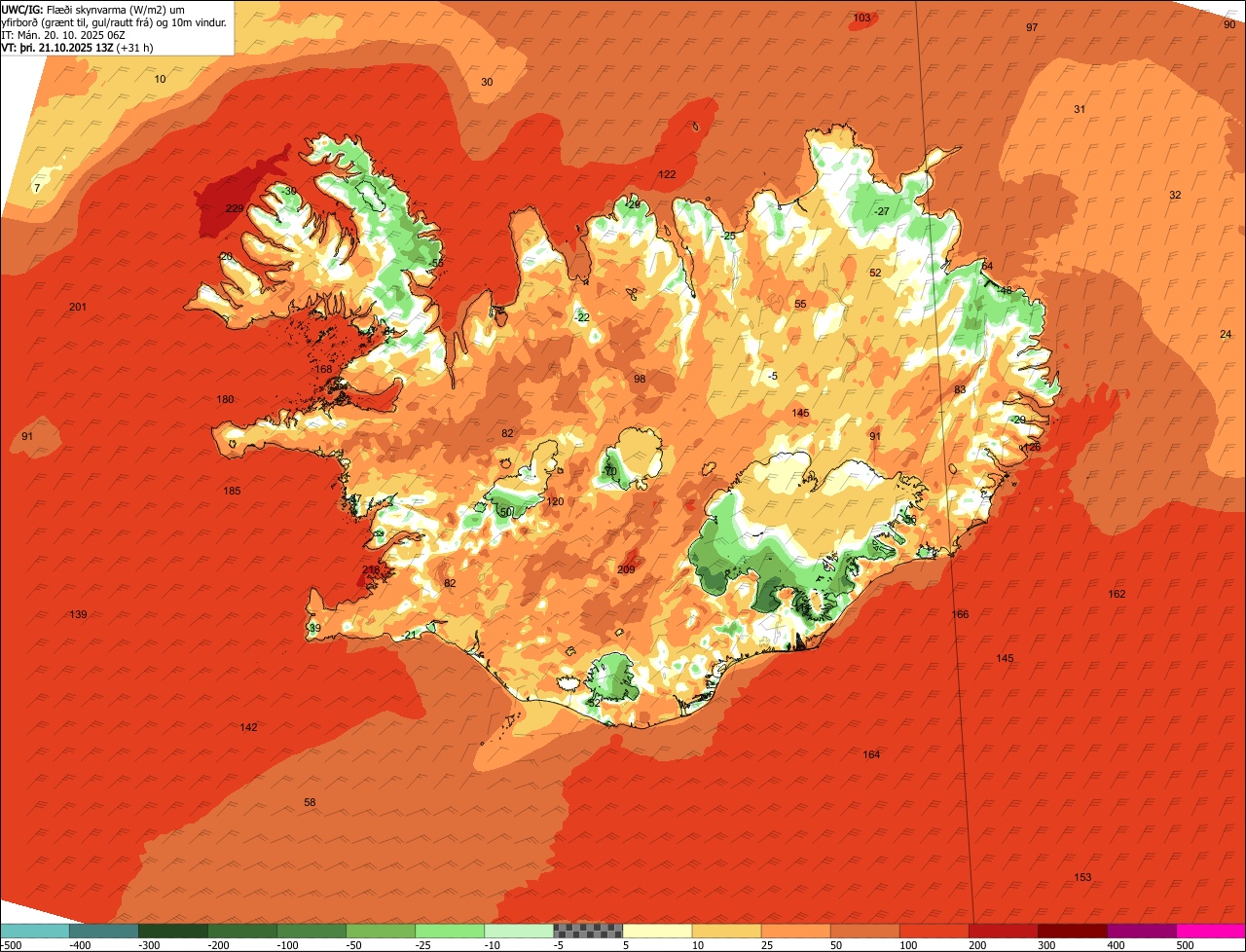Click the legend swatch between 50 and 100
Image resolution: width=1246 pixels, height=952 pixels.
(864, 931)
